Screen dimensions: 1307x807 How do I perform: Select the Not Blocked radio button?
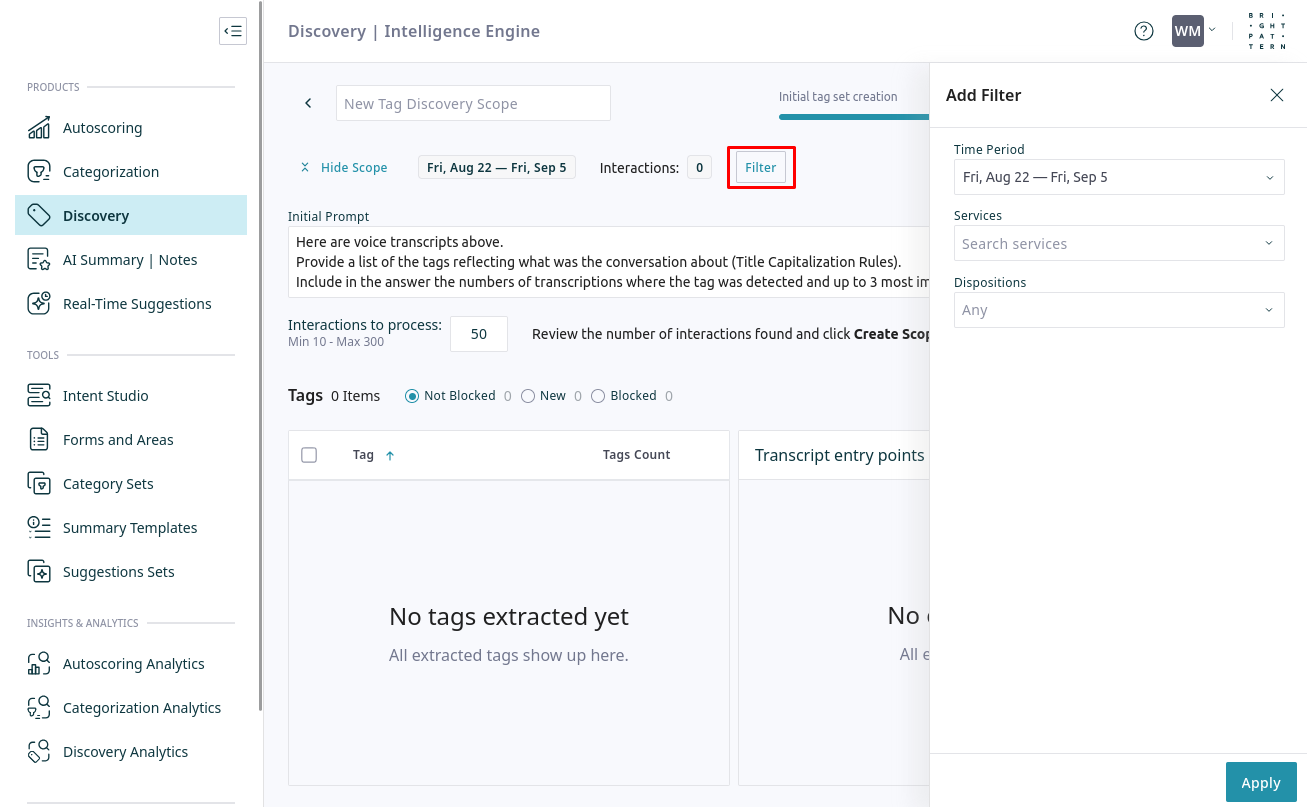click(x=412, y=396)
